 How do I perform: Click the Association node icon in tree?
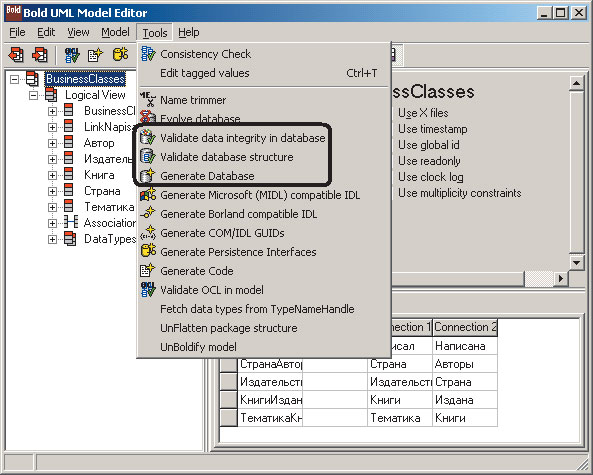click(x=70, y=222)
